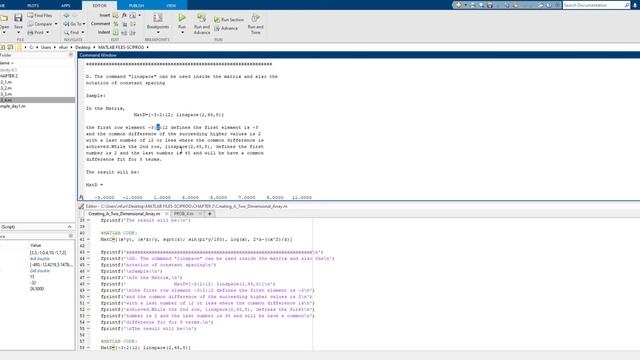Click MATLAB FILES-SCIPROG path segment
Viewport: 640px width, 360px height.
pos(121,47)
